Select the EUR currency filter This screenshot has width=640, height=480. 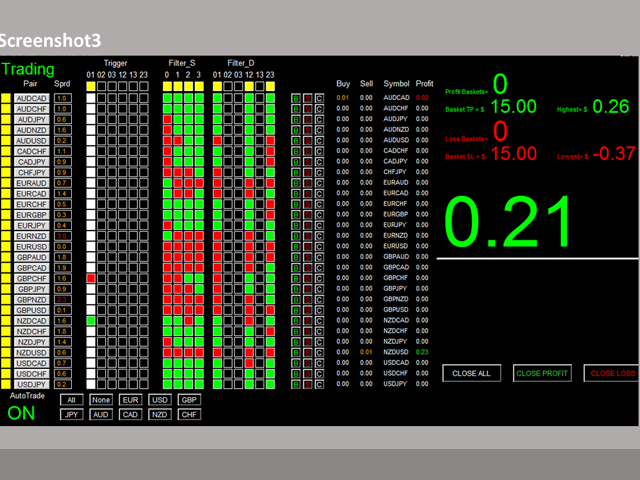tap(130, 399)
